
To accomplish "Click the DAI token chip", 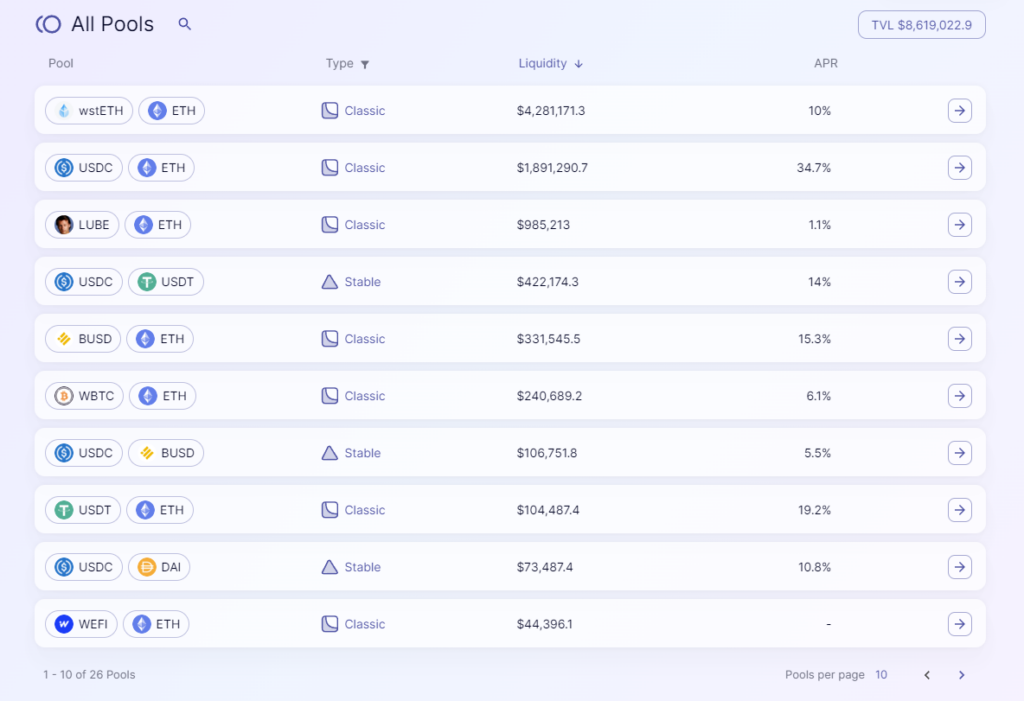I will 159,567.
